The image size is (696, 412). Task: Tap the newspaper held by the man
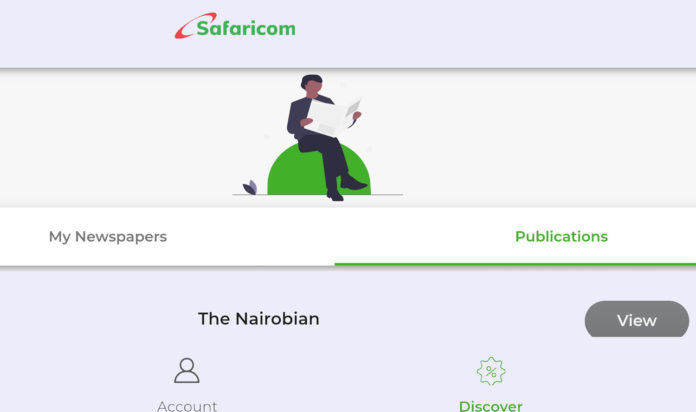333,117
